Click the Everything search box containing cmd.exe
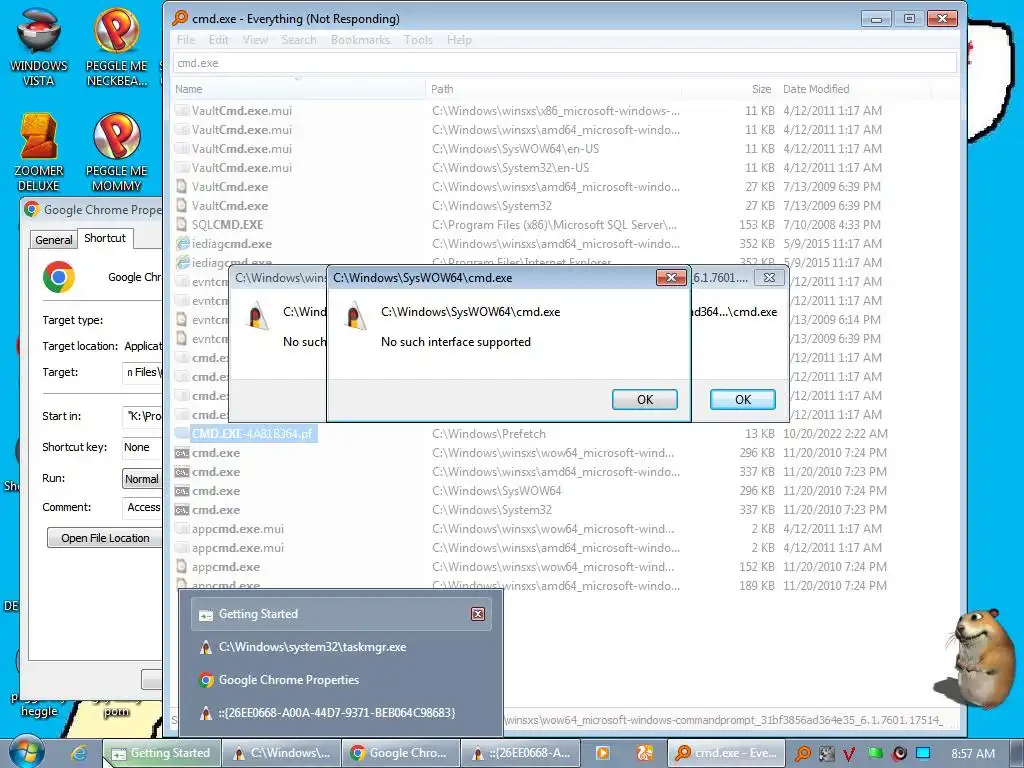The image size is (1024, 768). click(x=565, y=63)
